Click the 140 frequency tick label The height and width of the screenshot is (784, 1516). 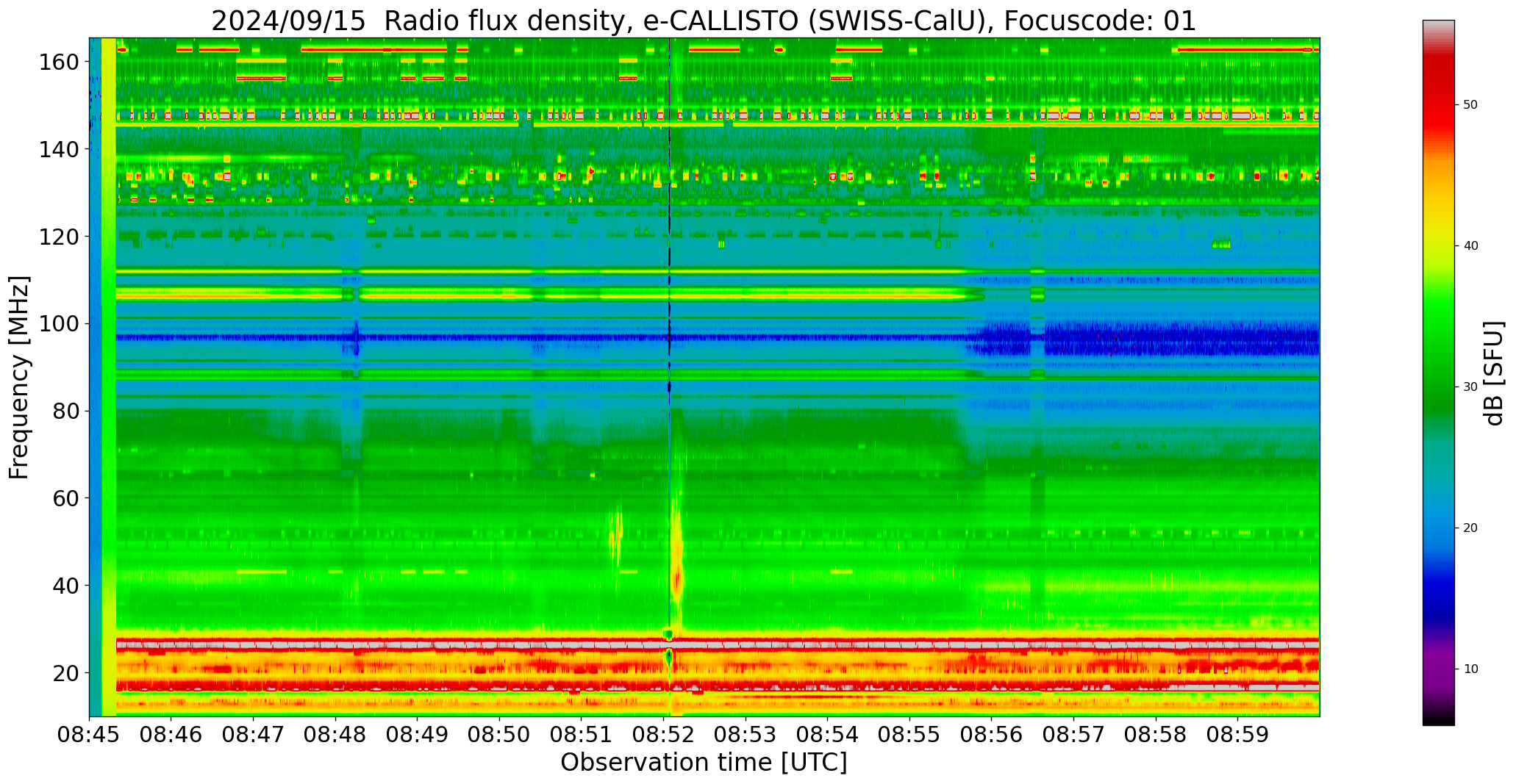coord(59,149)
